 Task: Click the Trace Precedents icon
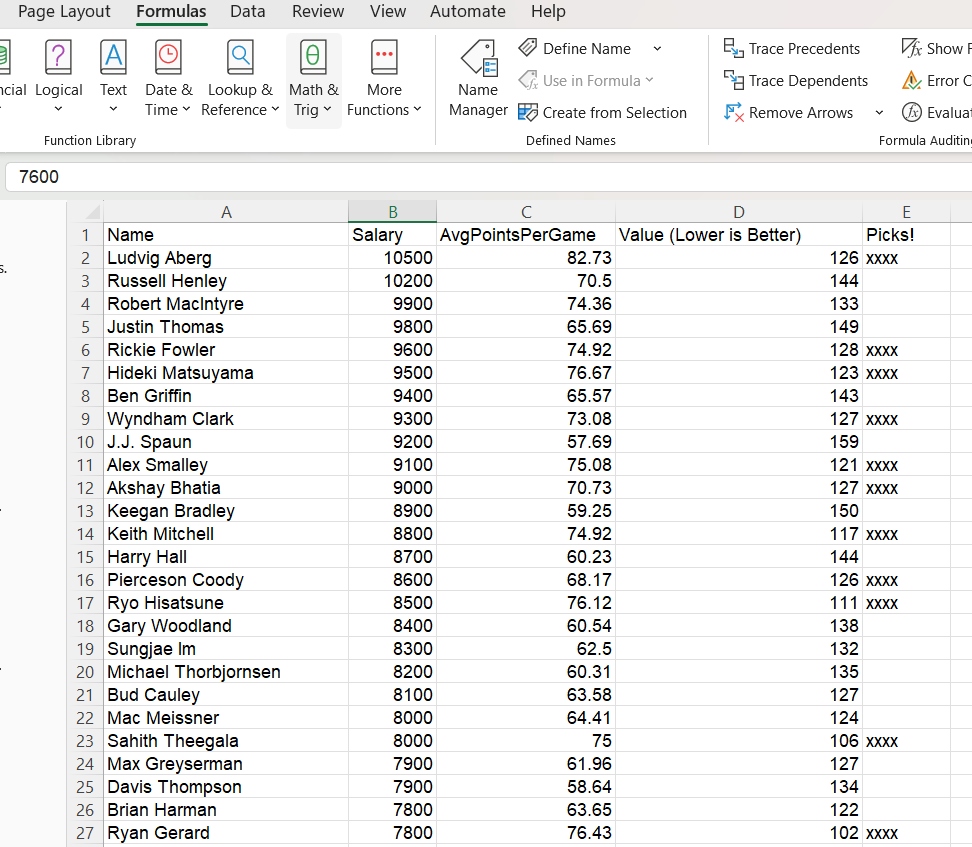(733, 48)
